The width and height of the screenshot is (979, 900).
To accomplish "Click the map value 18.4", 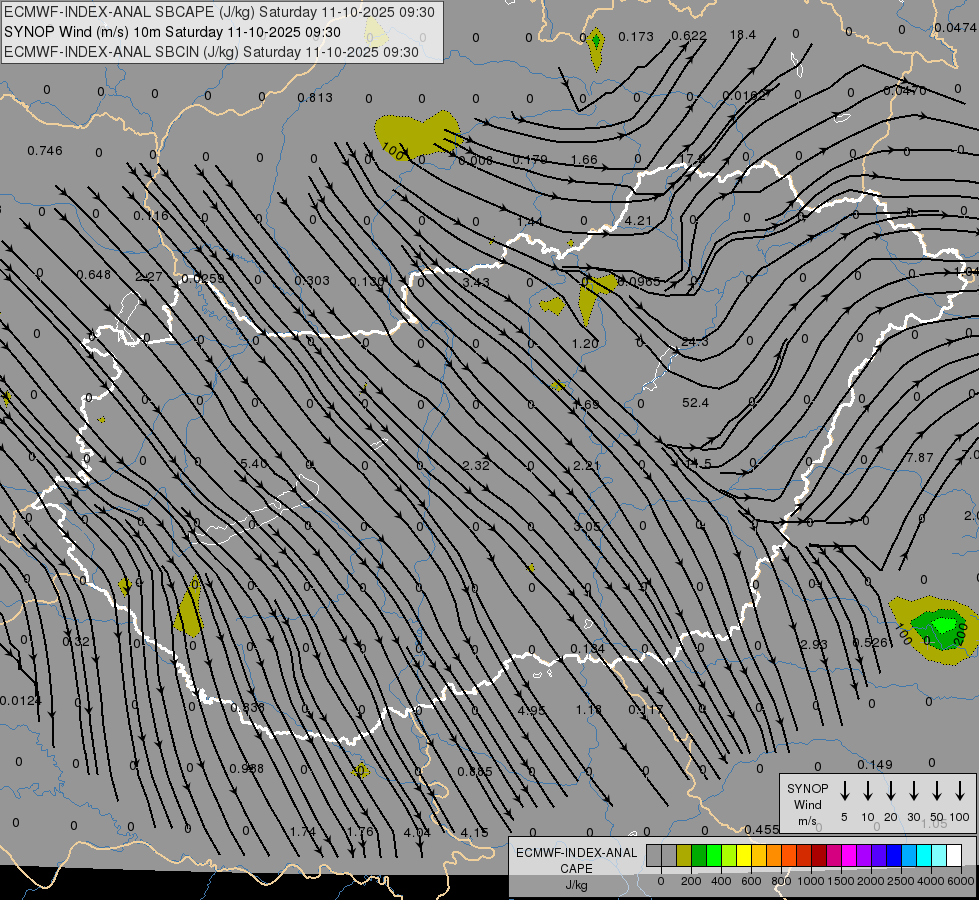I will pos(742,35).
